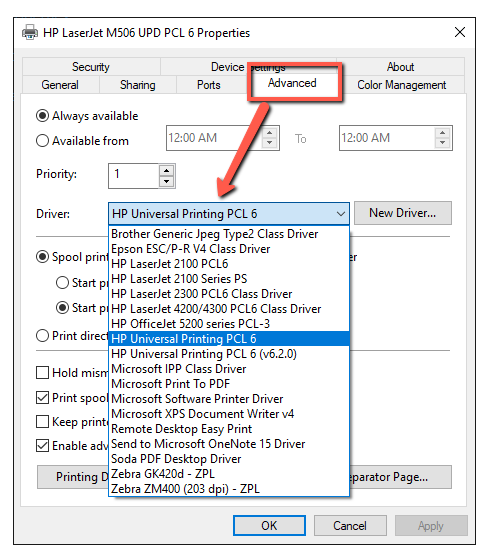Click the printer icon in title bar
The image size is (492, 558).
click(30, 33)
